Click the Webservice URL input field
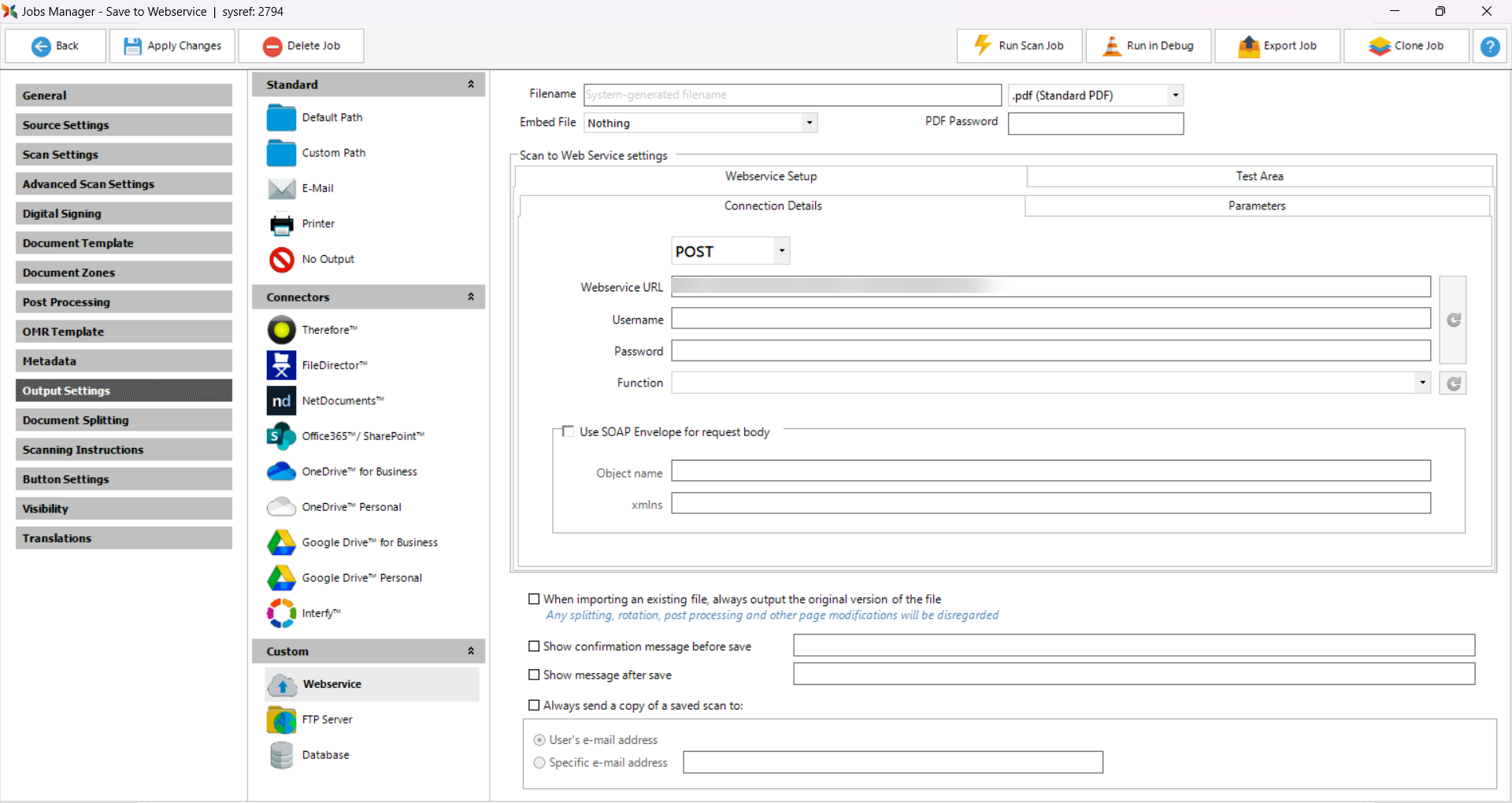1512x803 pixels. [x=1050, y=287]
